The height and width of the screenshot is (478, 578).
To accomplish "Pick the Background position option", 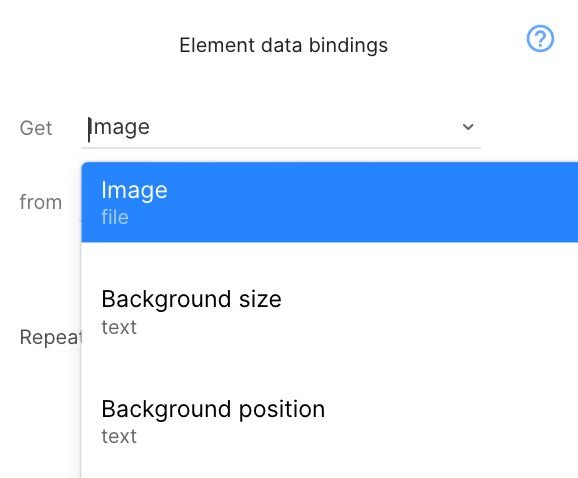I will point(330,422).
